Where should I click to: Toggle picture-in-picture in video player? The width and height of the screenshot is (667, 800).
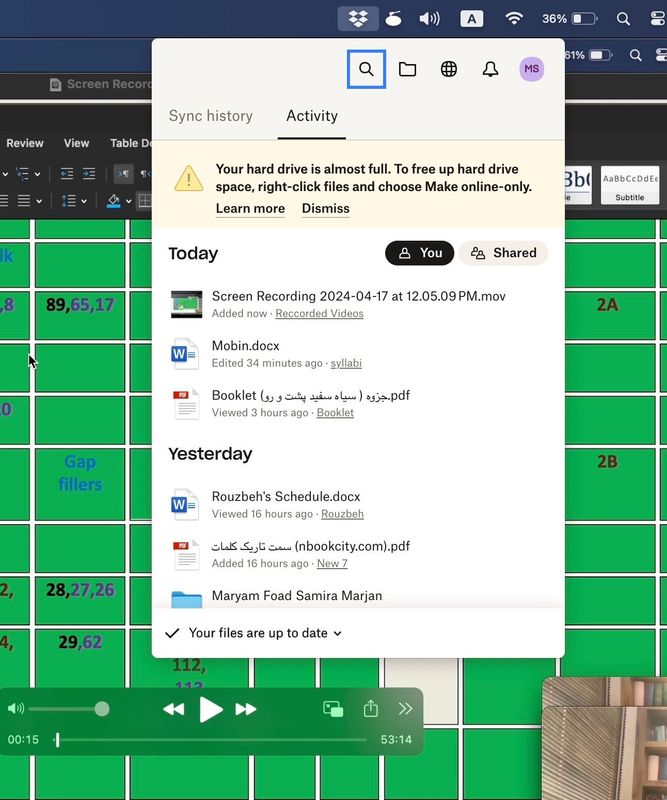pos(333,709)
